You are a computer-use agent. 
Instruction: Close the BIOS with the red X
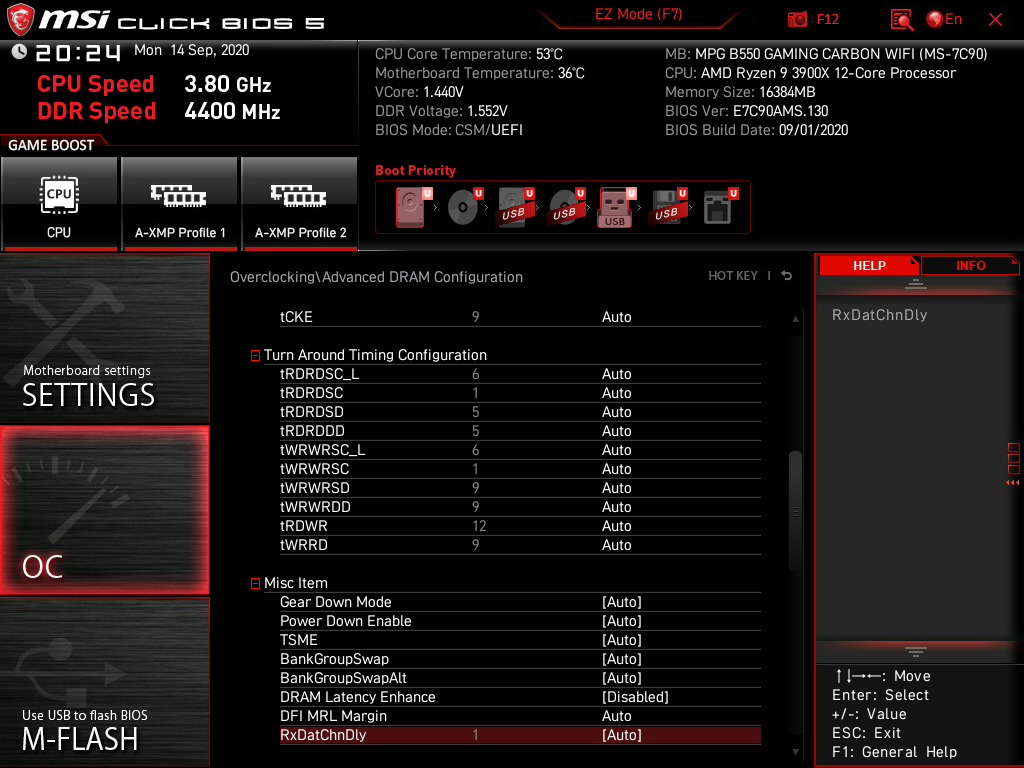pyautogui.click(x=995, y=20)
